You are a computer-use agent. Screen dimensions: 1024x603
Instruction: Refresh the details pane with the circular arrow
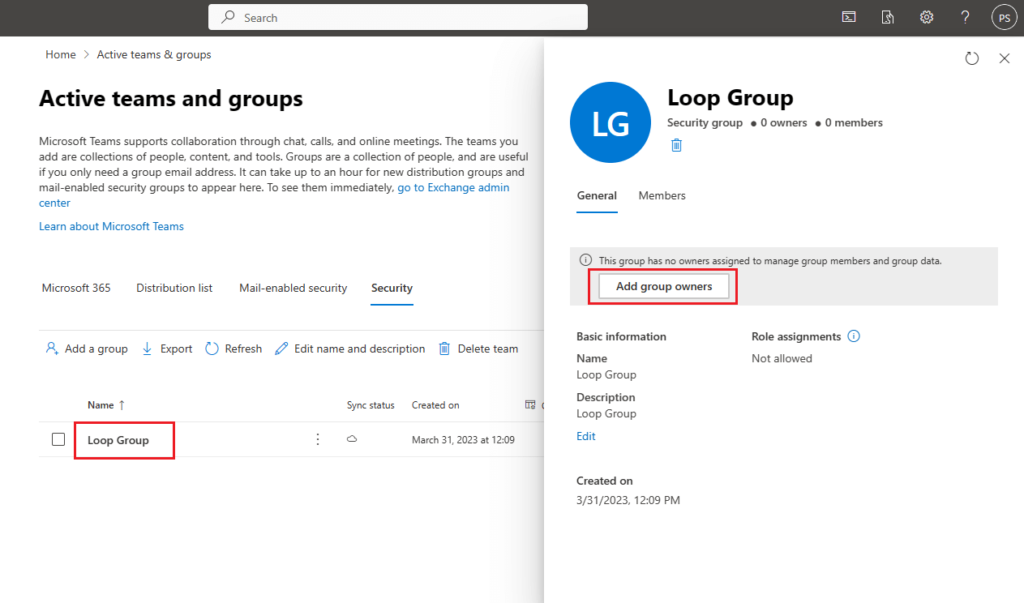point(971,58)
